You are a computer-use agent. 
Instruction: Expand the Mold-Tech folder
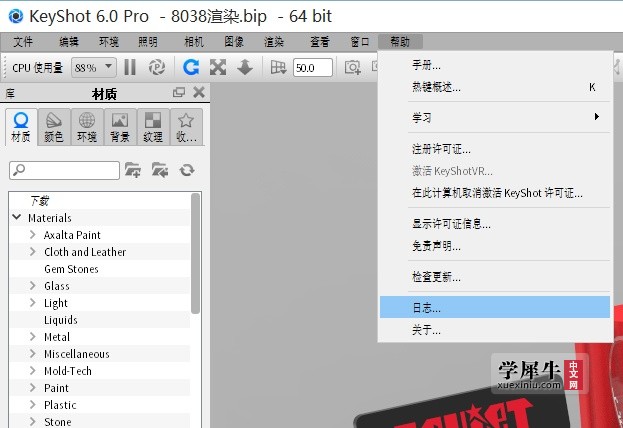33,370
